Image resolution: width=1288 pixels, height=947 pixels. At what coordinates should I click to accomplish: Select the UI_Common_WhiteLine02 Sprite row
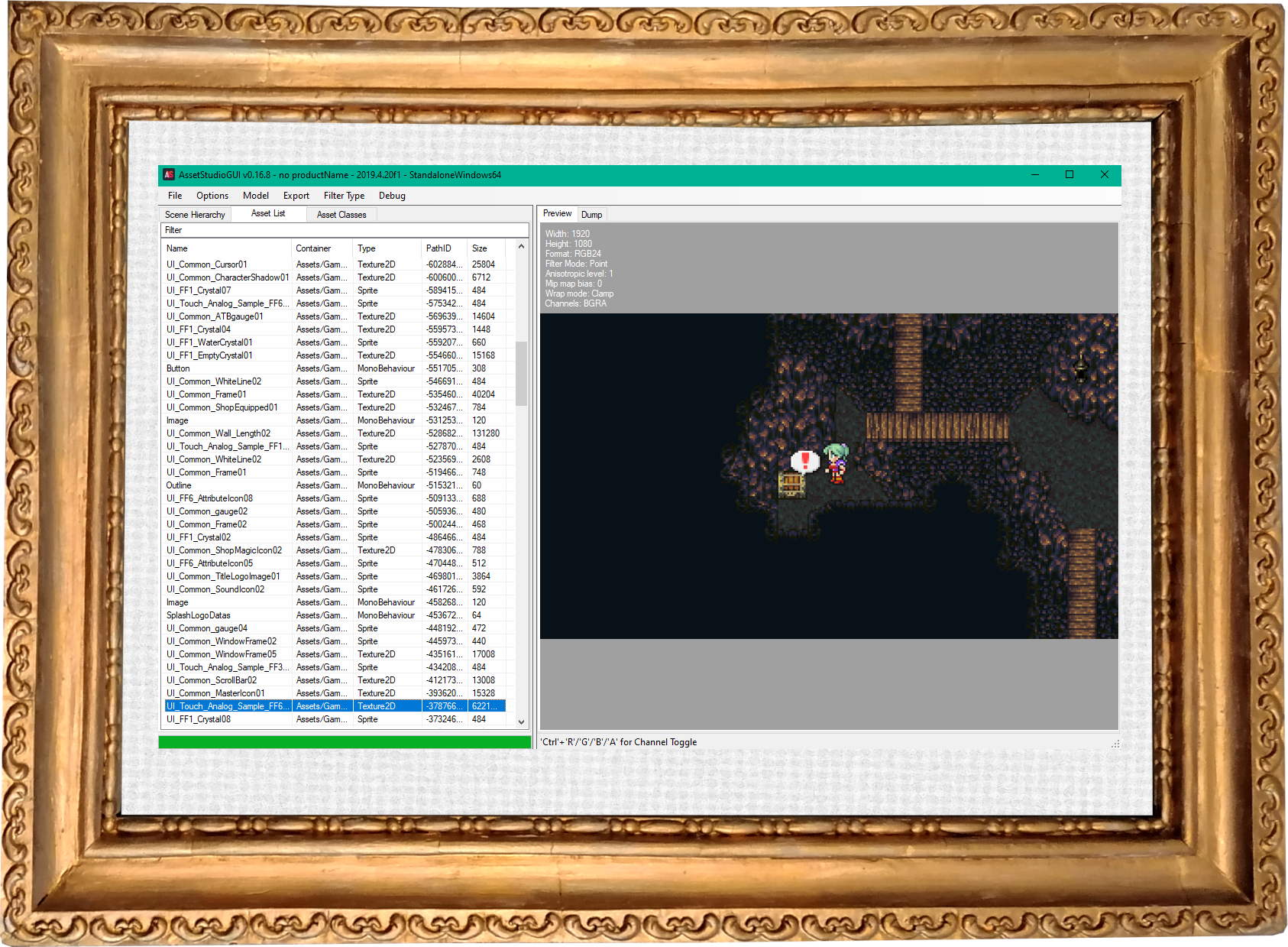click(335, 381)
